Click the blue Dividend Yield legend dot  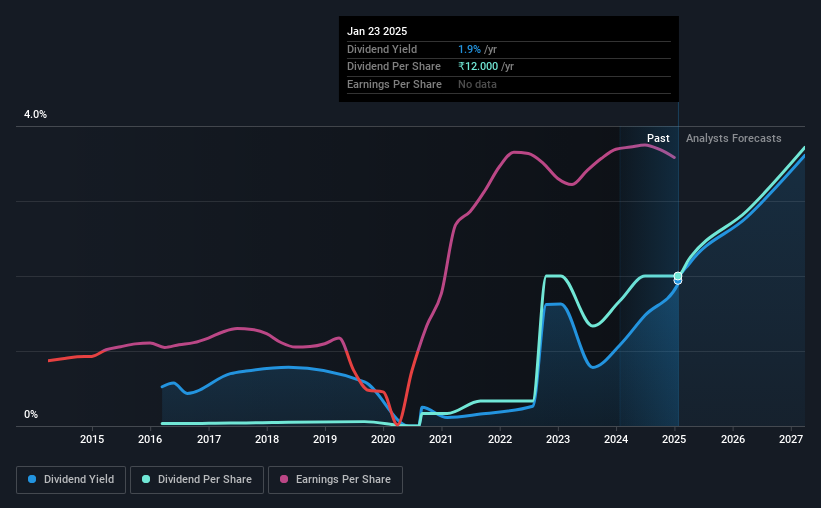click(32, 479)
